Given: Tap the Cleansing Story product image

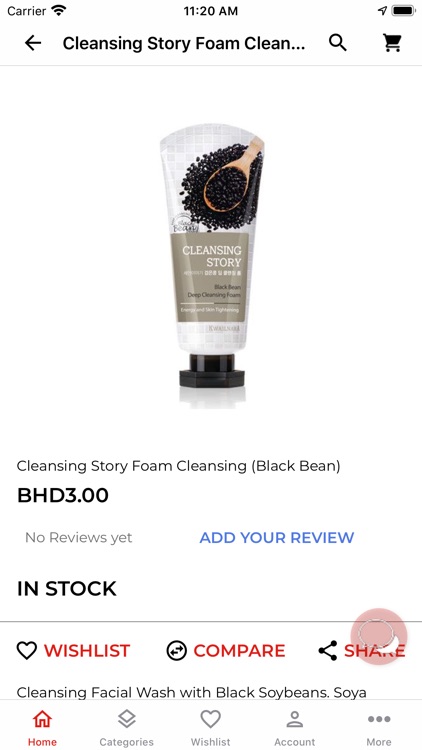Looking at the screenshot, I should [x=211, y=266].
